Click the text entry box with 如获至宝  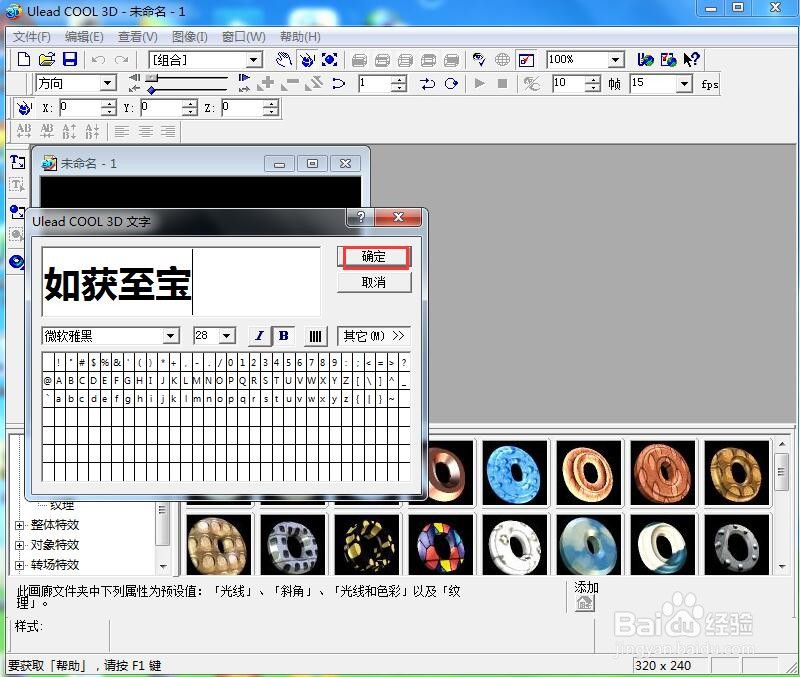[181, 282]
